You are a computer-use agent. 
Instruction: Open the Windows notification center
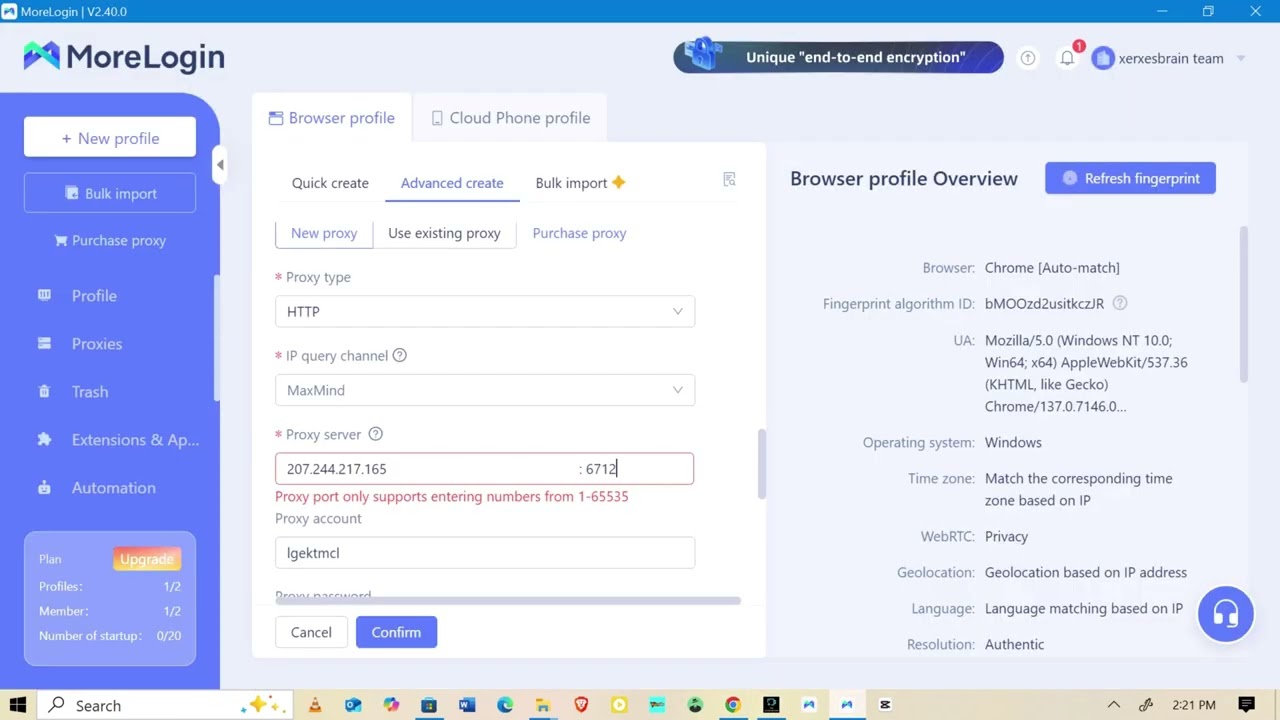pyautogui.click(x=1246, y=705)
